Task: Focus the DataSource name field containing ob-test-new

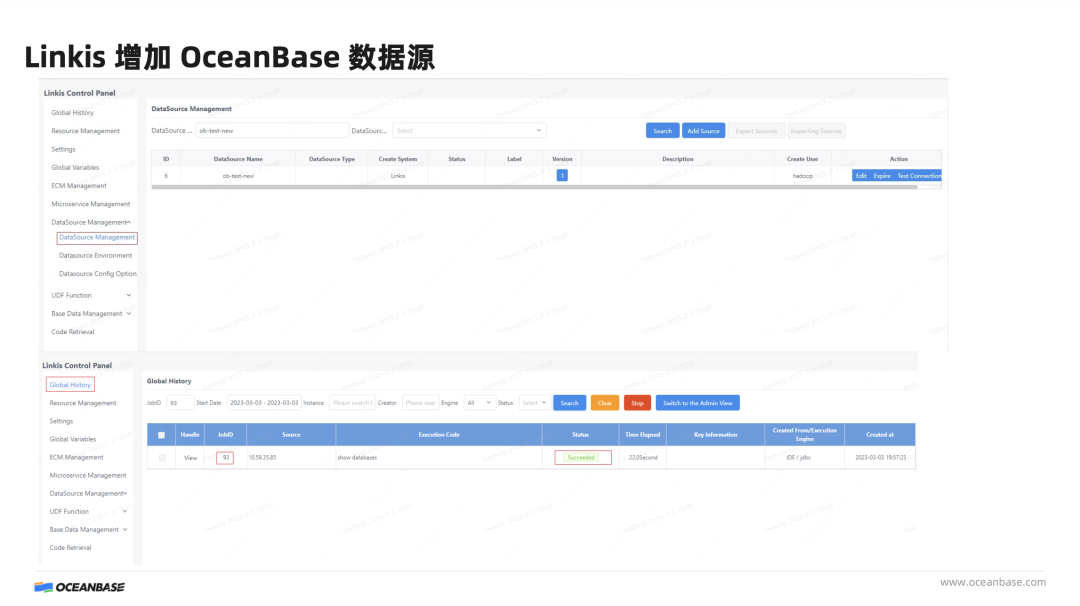Action: [272, 130]
